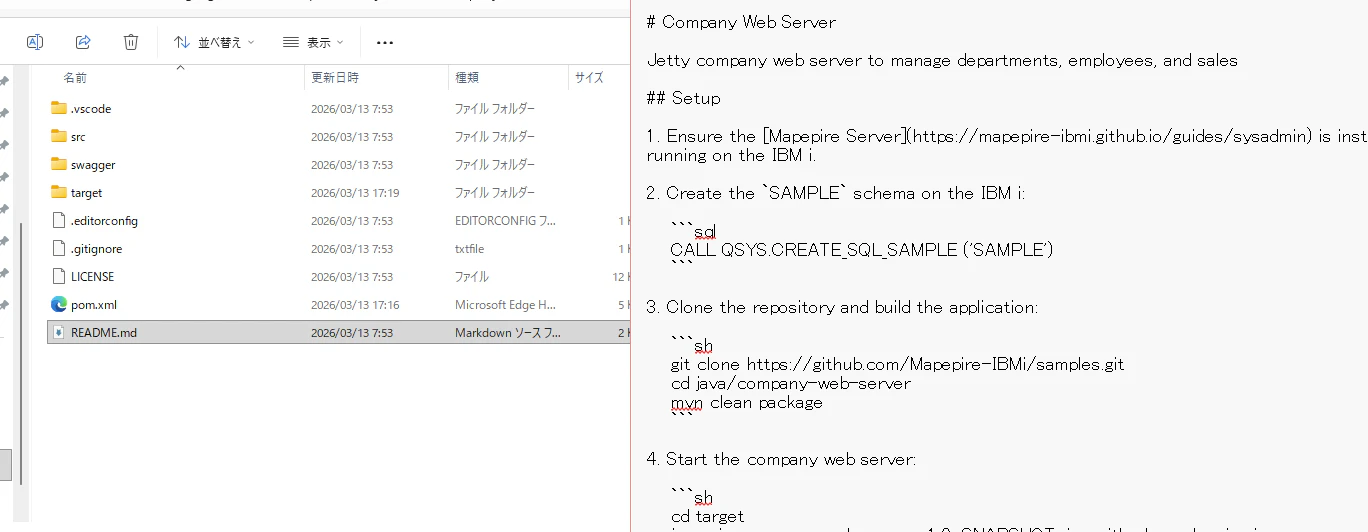Click the LICENSE file icon
Viewport: 1368px width, 532px height.
(59, 276)
